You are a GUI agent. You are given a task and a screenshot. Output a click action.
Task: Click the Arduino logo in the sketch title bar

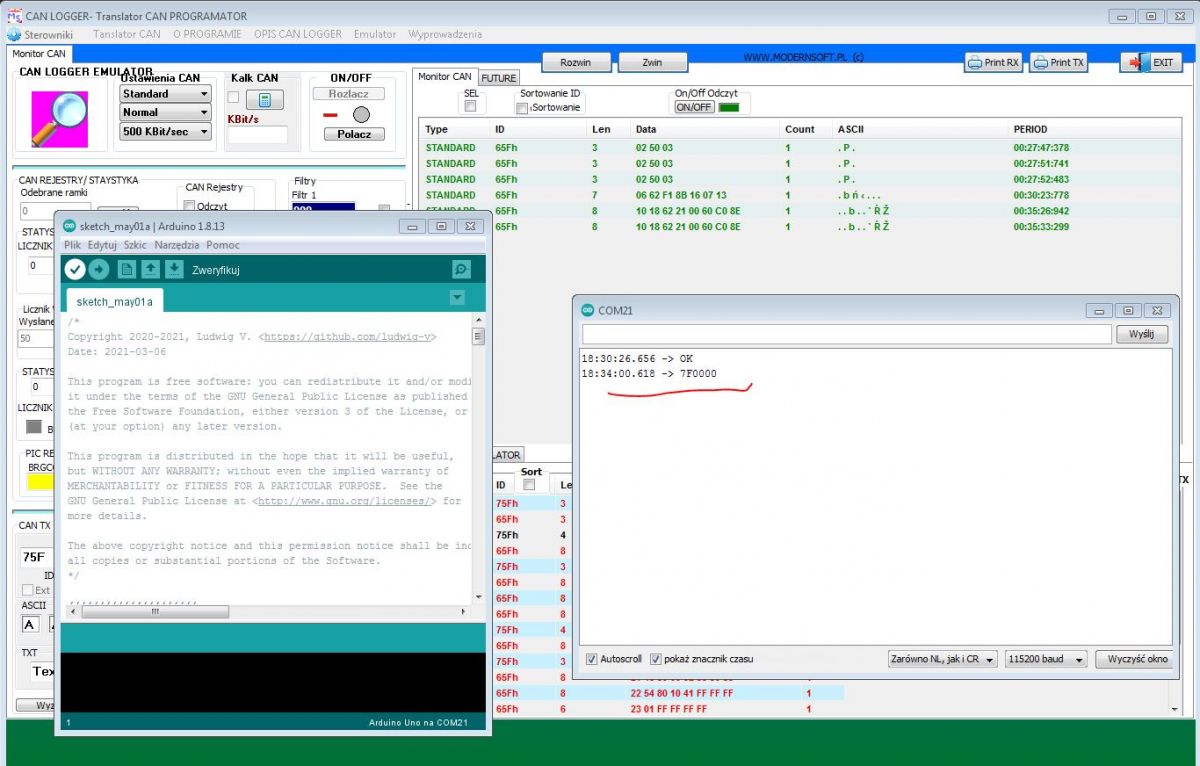(x=69, y=226)
